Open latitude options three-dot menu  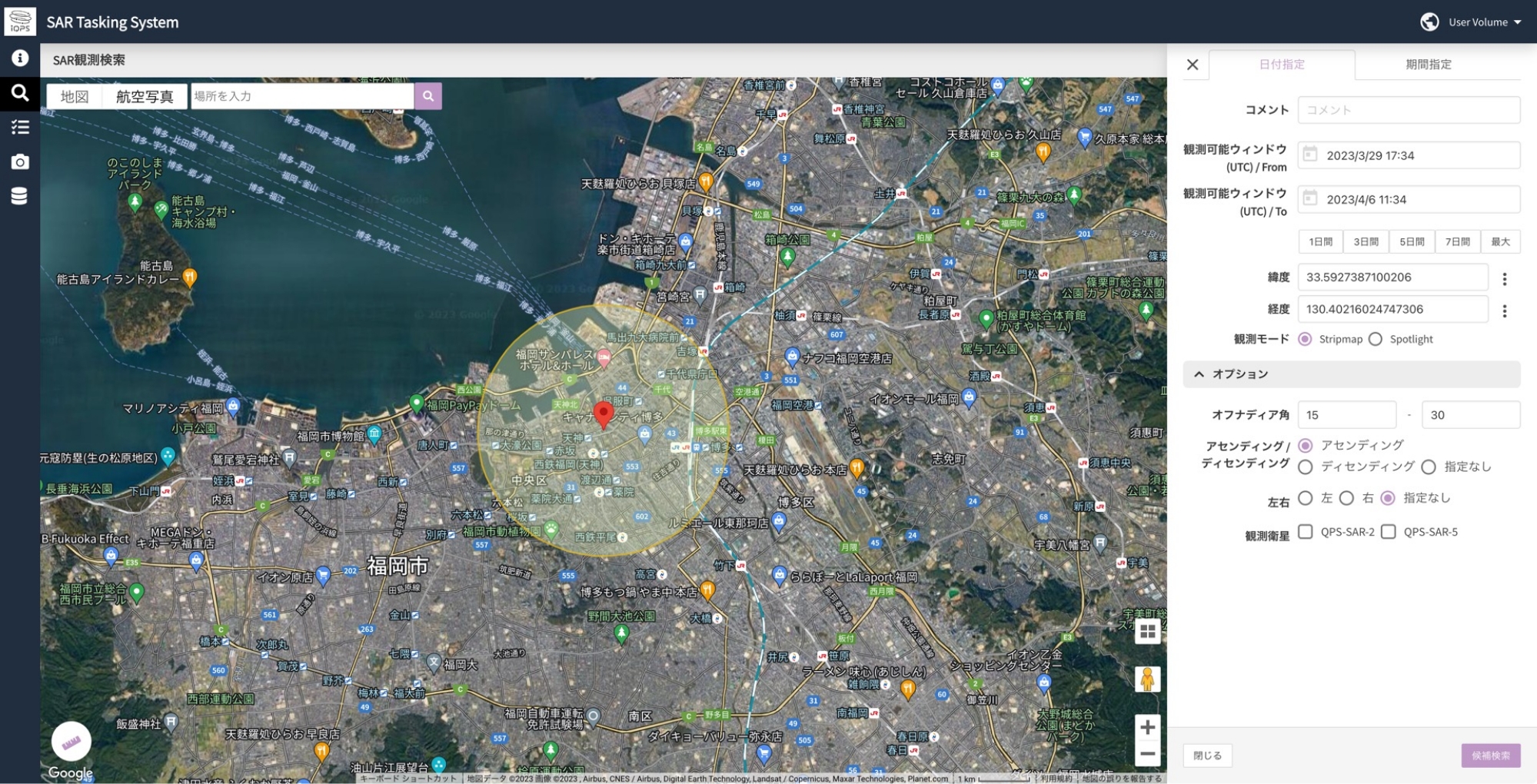(x=1505, y=279)
